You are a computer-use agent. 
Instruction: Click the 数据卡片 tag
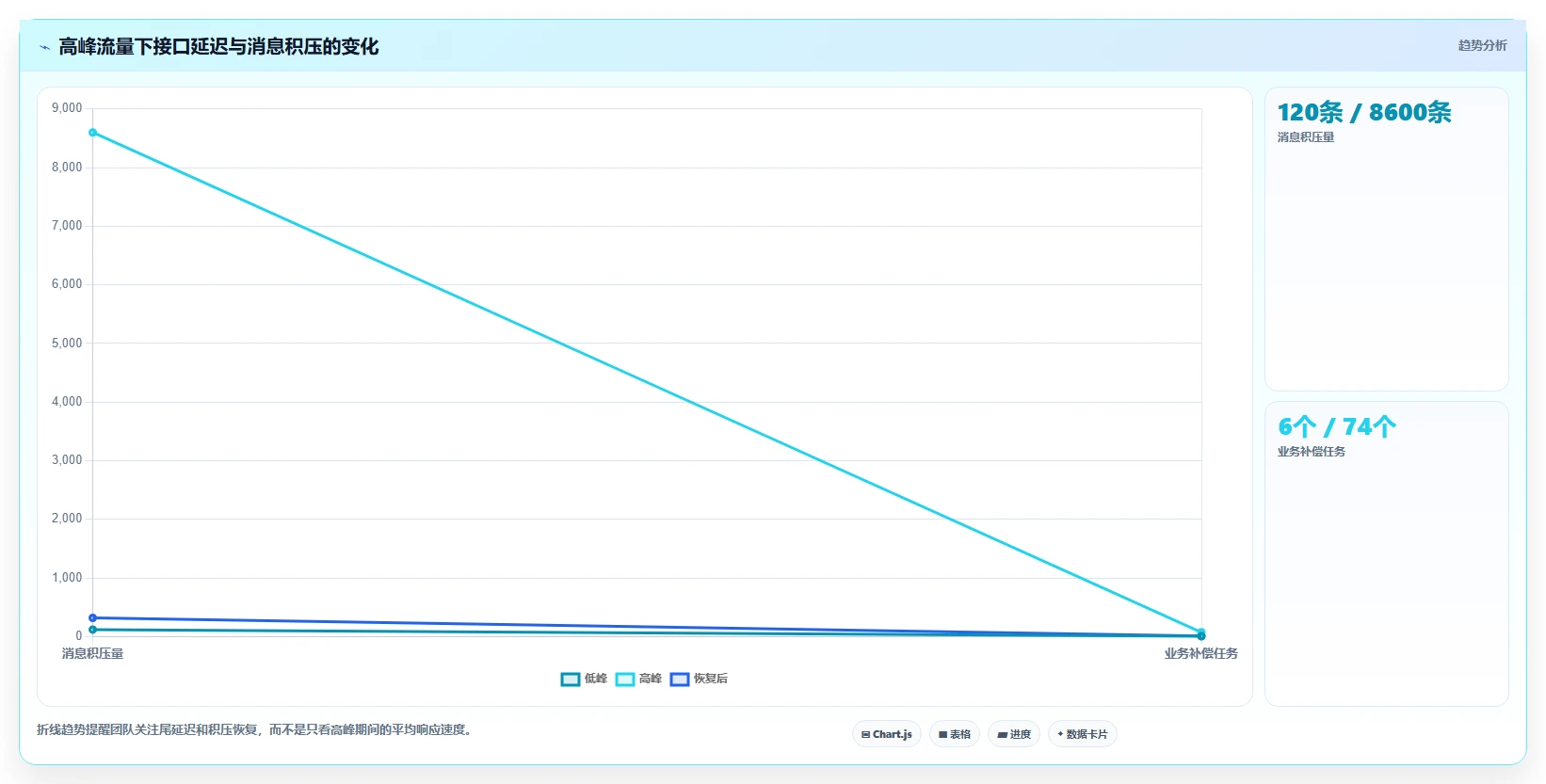click(1083, 734)
